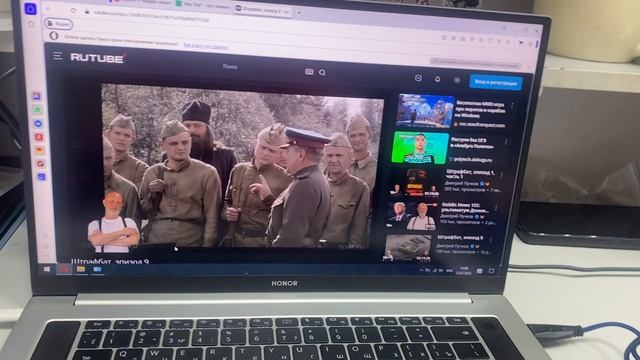Open the notifications bell icon
This screenshot has width=640, height=360.
pyautogui.click(x=437, y=79)
